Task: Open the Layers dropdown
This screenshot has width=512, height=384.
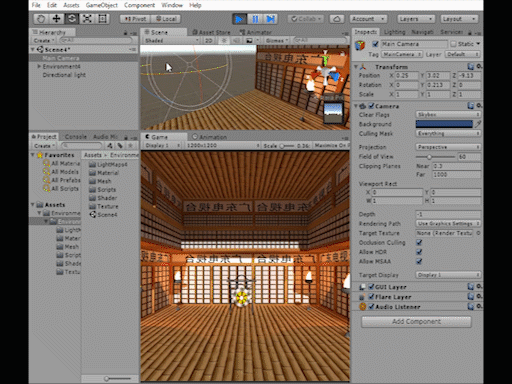Action: pyautogui.click(x=416, y=19)
